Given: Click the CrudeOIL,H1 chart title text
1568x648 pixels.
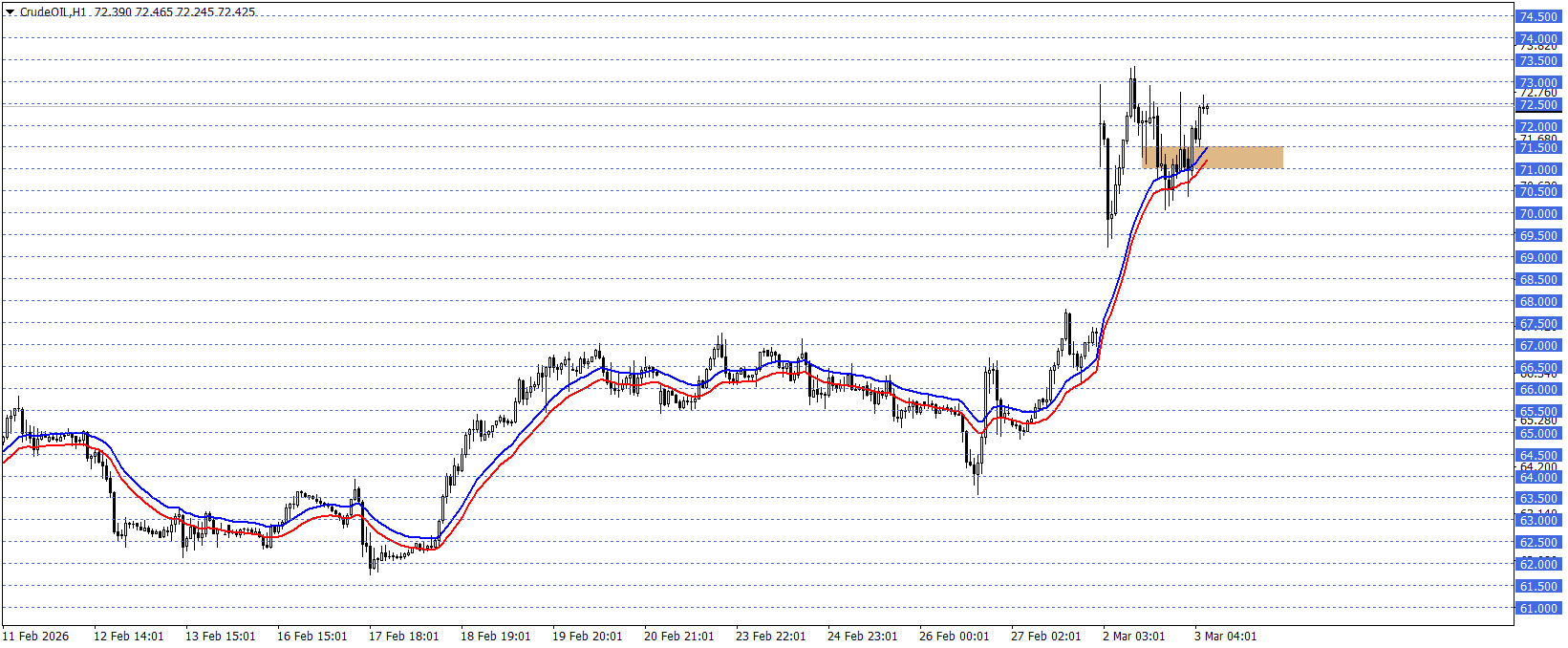Looking at the screenshot, I should (53, 12).
